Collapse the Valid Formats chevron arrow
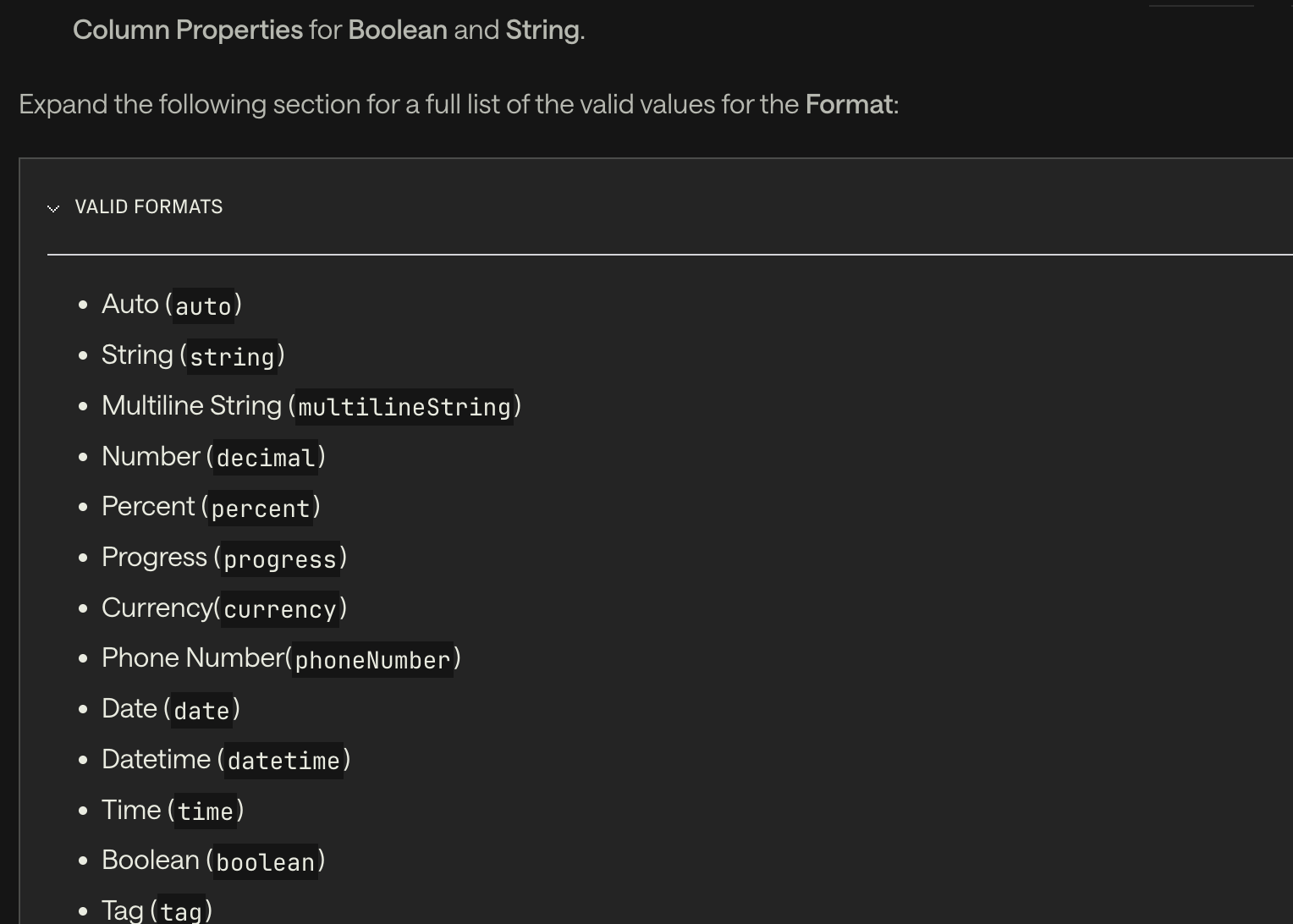 pos(53,208)
